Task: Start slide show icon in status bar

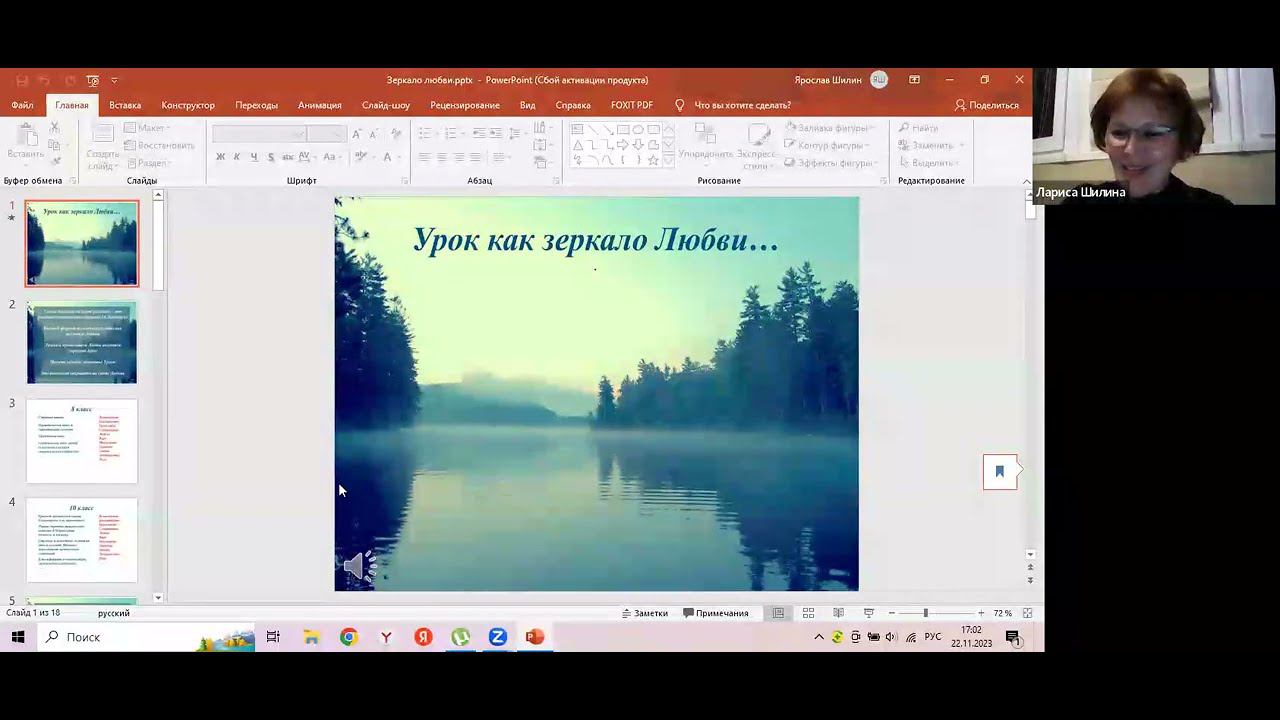Action: 869,613
